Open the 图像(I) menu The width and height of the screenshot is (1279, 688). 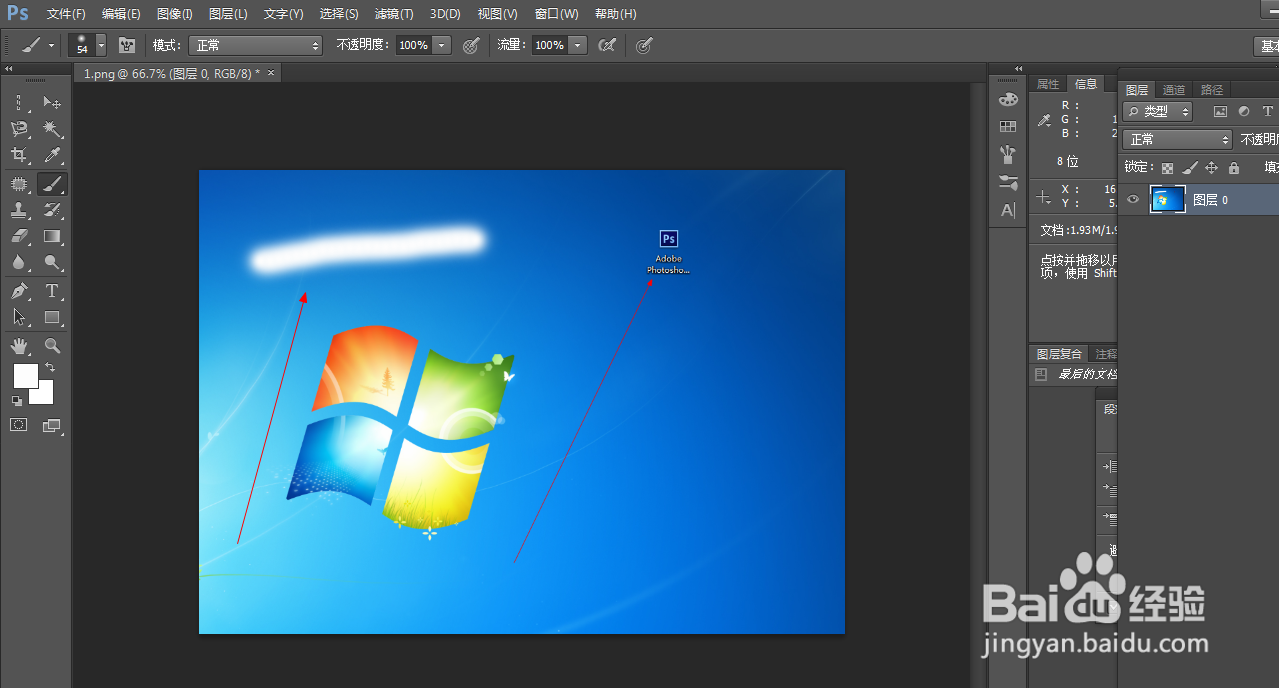175,14
